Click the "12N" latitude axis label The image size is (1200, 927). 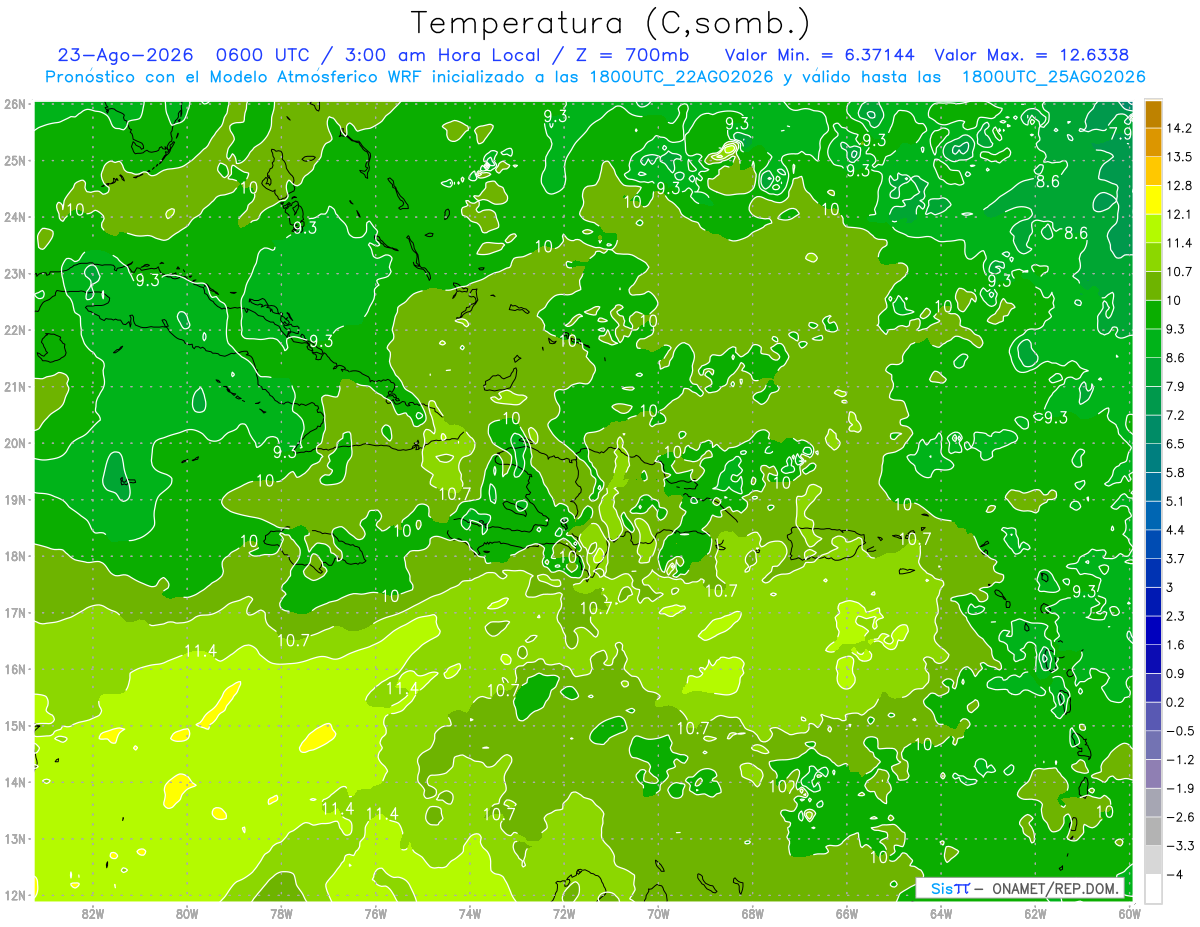click(15, 896)
